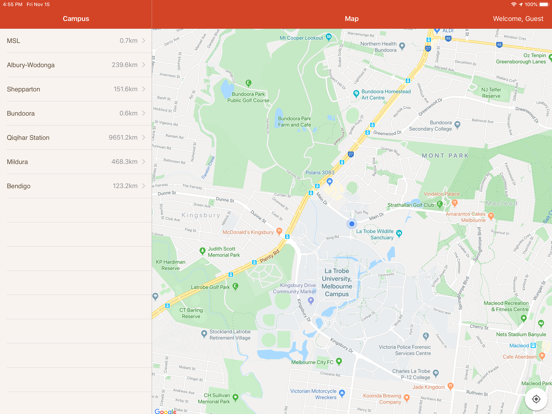Tap the Nets Stadium Banyule pin
Image resolution: width=552 pixels, height=414 pixels.
(541, 323)
